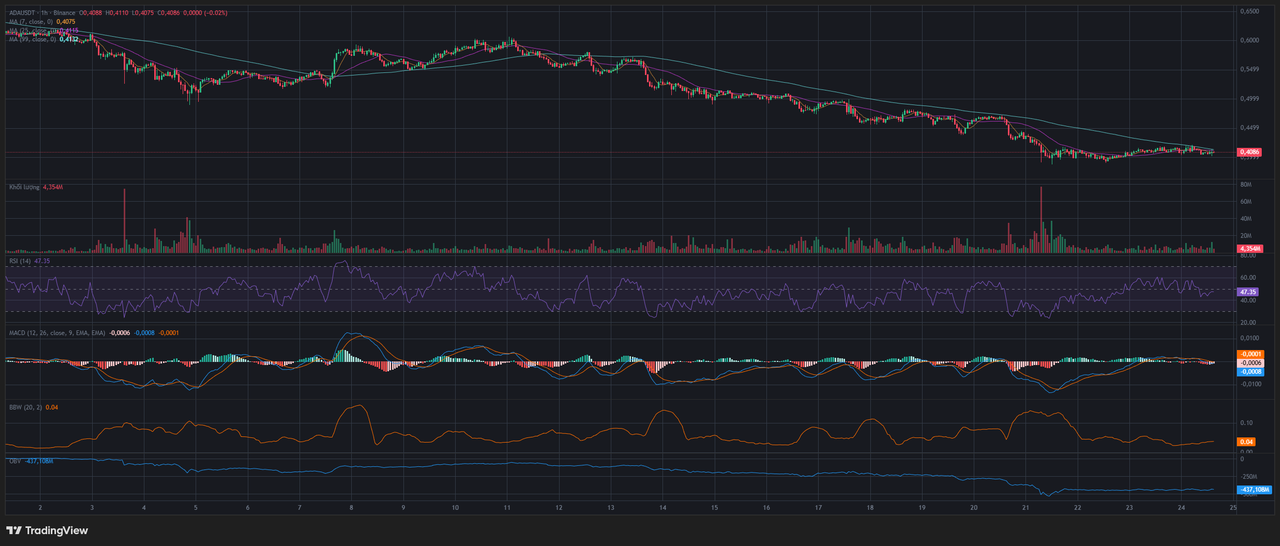Image resolution: width=1280 pixels, height=546 pixels.
Task: Click the OBV indicator label
Action: pyautogui.click(x=15, y=461)
